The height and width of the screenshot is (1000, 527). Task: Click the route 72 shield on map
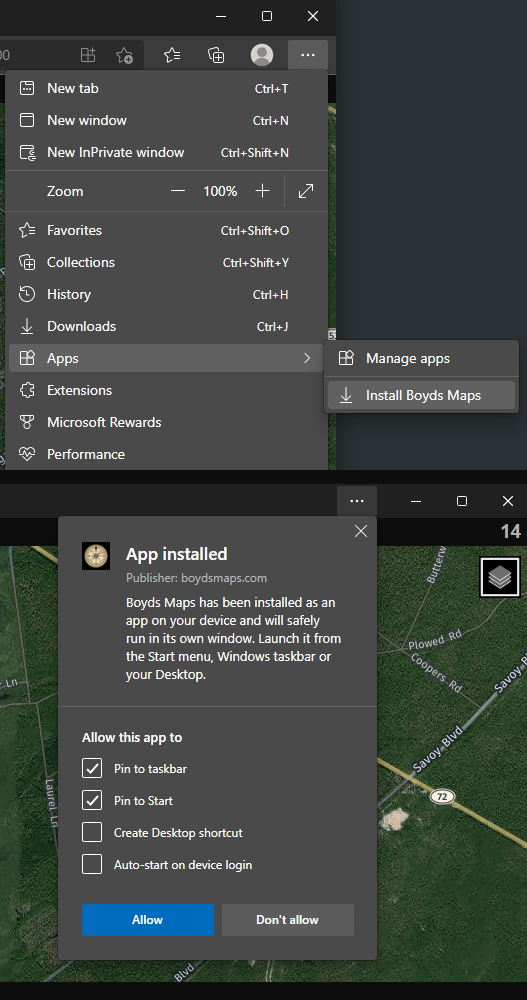click(x=440, y=796)
